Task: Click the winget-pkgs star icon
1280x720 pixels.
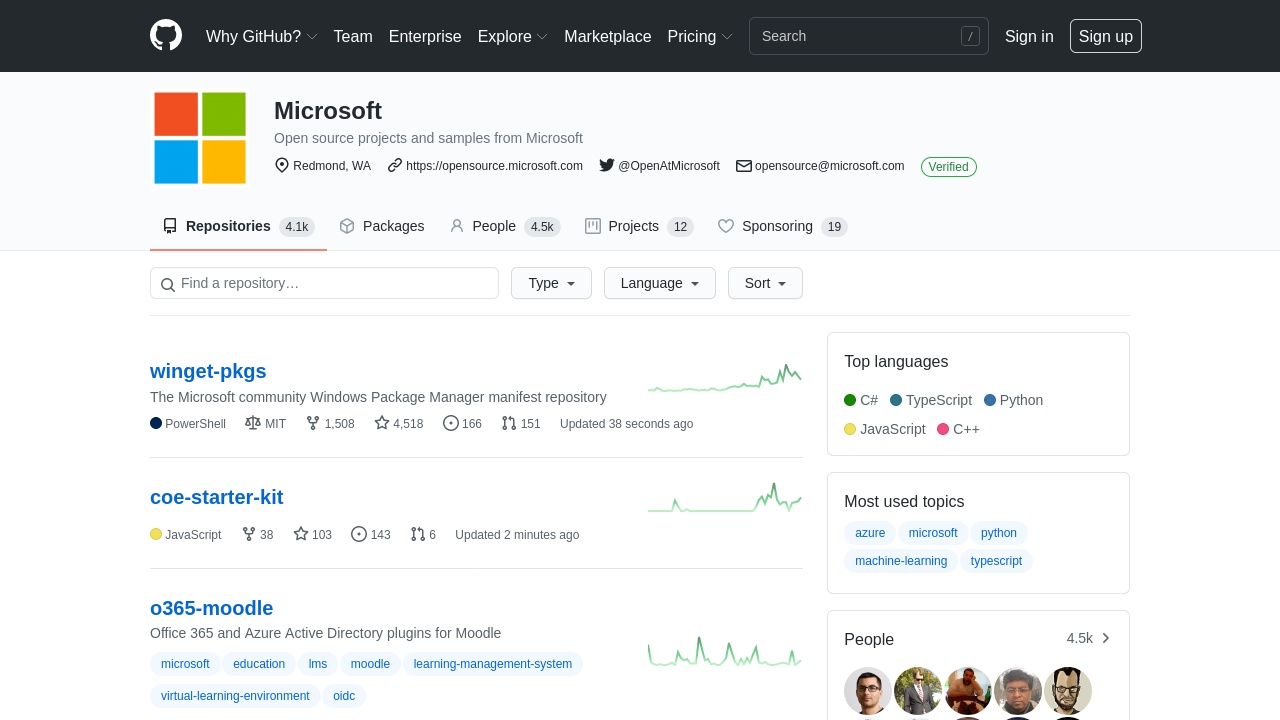Action: pos(382,423)
